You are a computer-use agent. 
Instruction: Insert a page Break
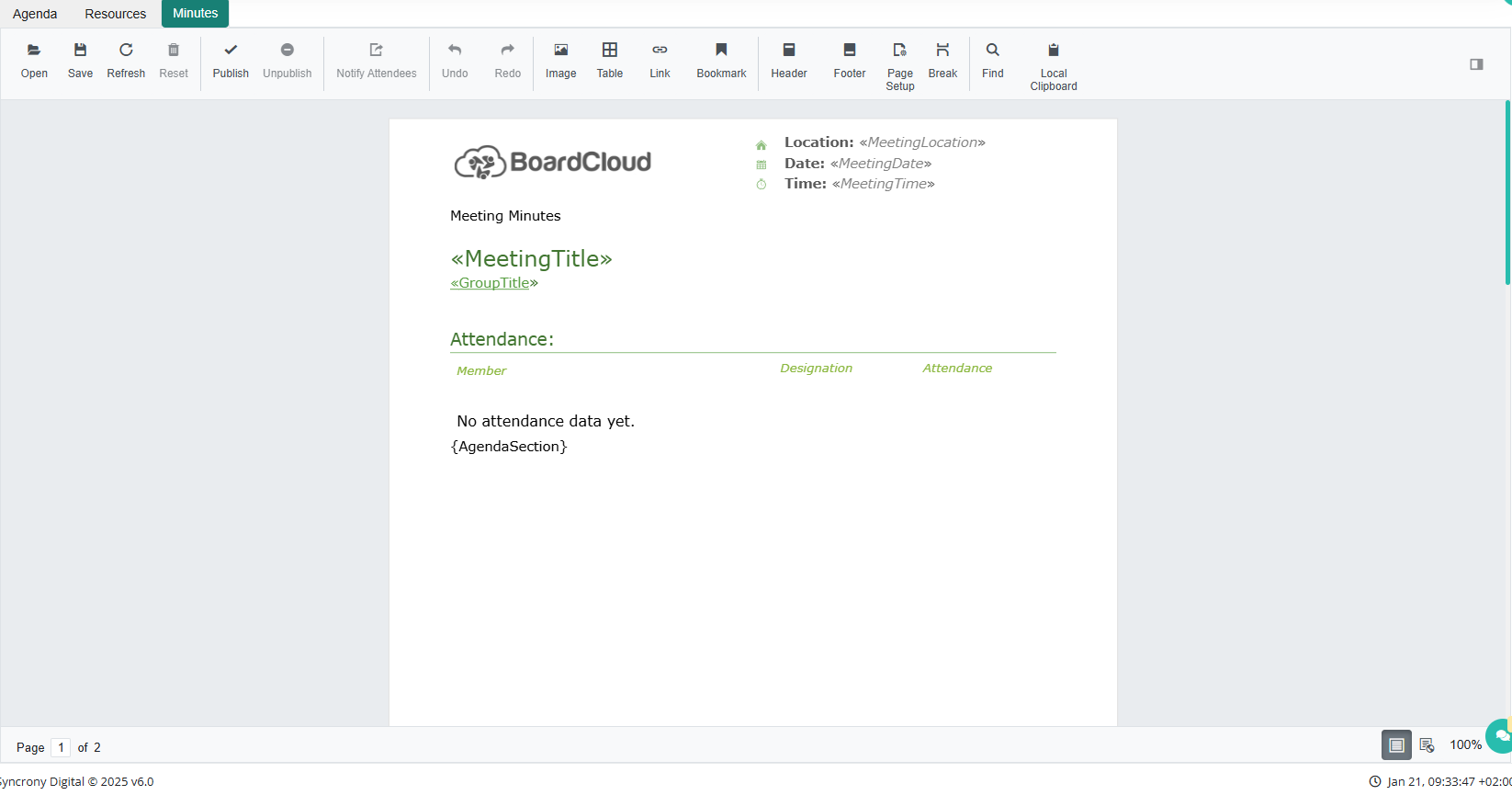tap(942, 60)
